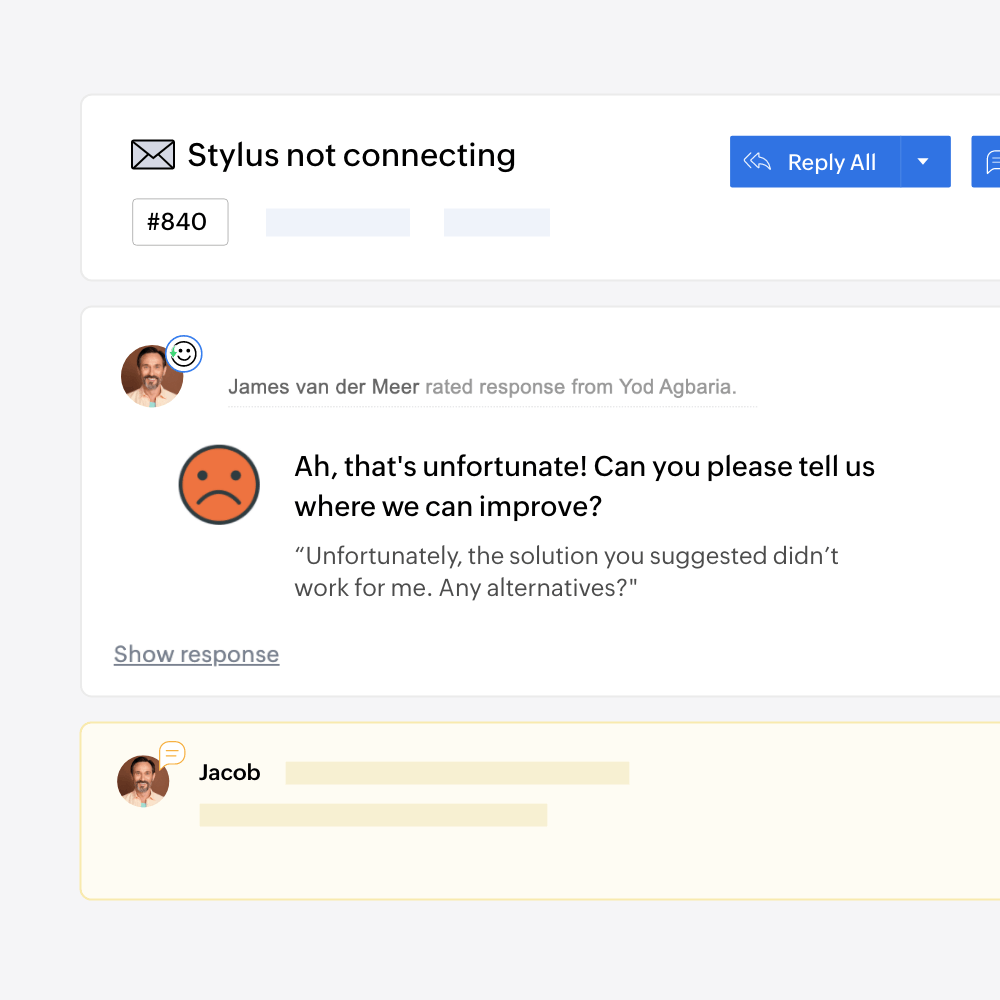This screenshot has height=1000, width=1000.
Task: Click the customer feedback quote text
Action: pos(566,571)
